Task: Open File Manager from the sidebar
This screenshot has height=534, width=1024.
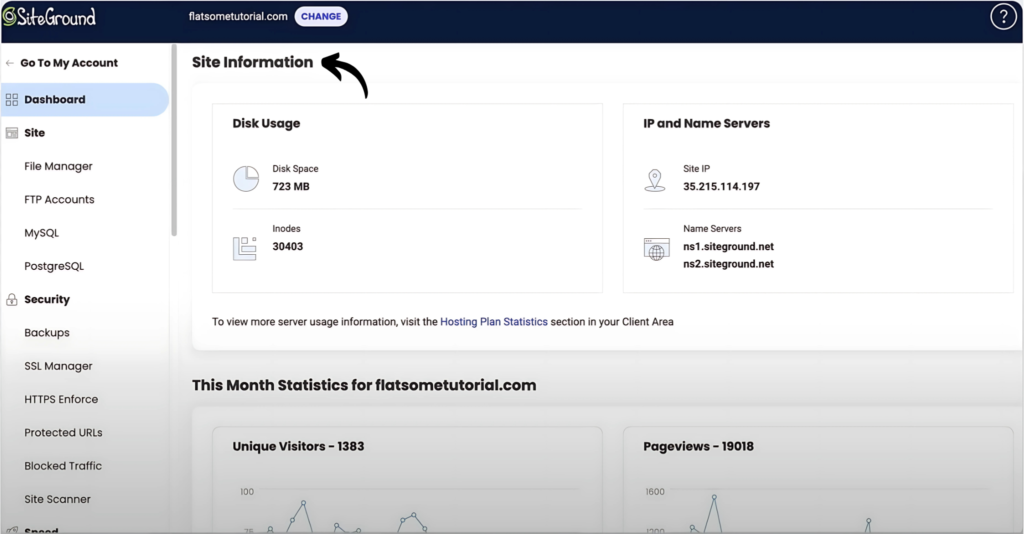Action: [x=58, y=166]
